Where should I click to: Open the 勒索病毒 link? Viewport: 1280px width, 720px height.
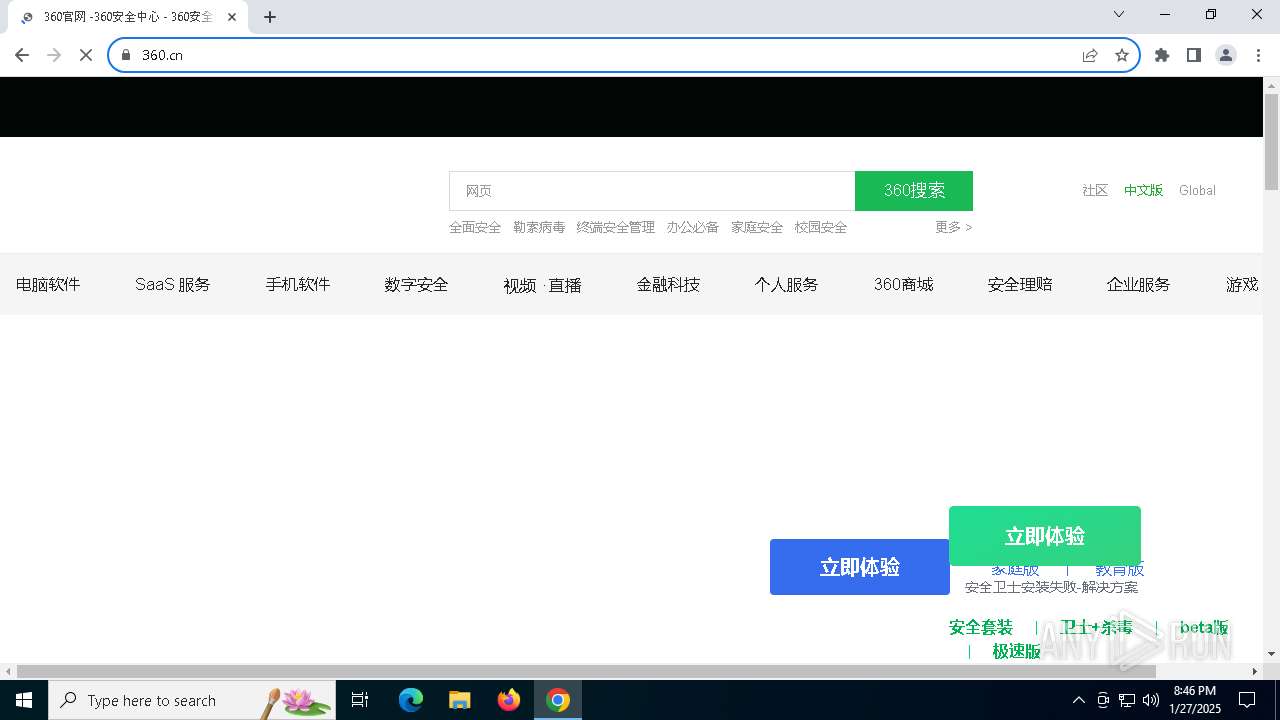[x=539, y=227]
